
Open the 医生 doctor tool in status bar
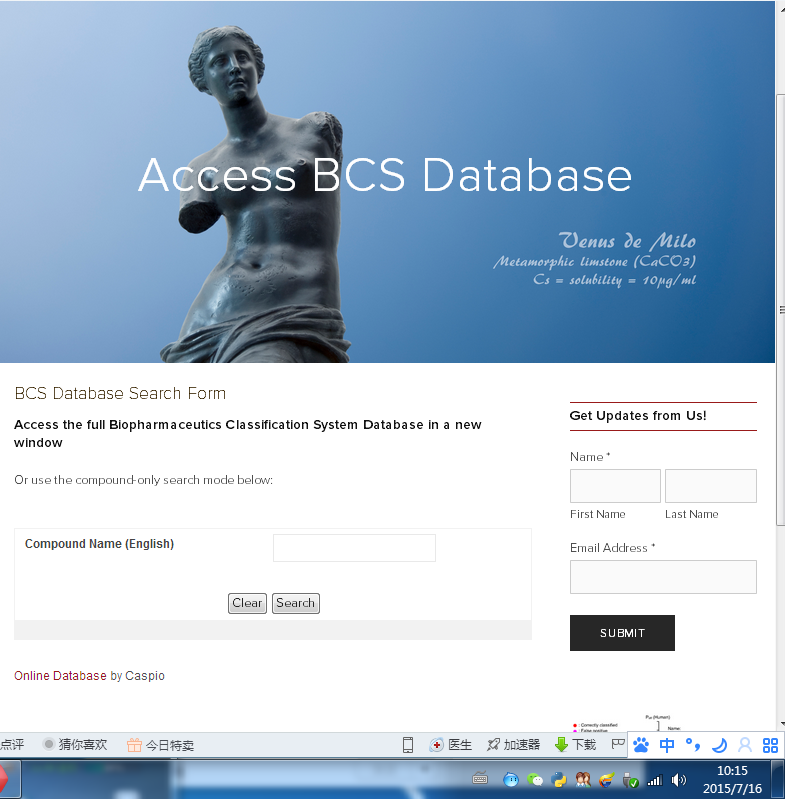tap(451, 745)
